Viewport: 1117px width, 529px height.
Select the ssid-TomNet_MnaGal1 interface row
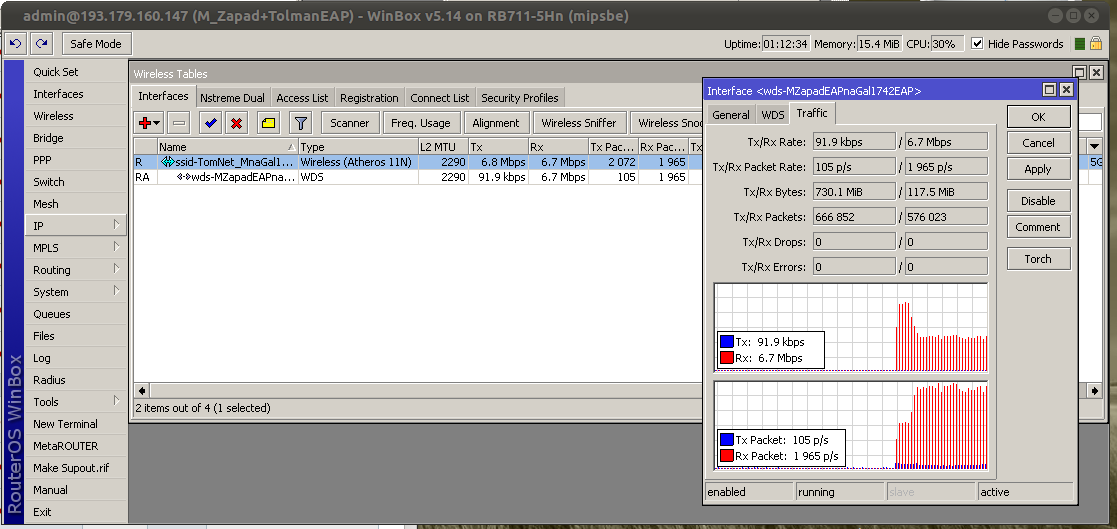click(x=419, y=162)
